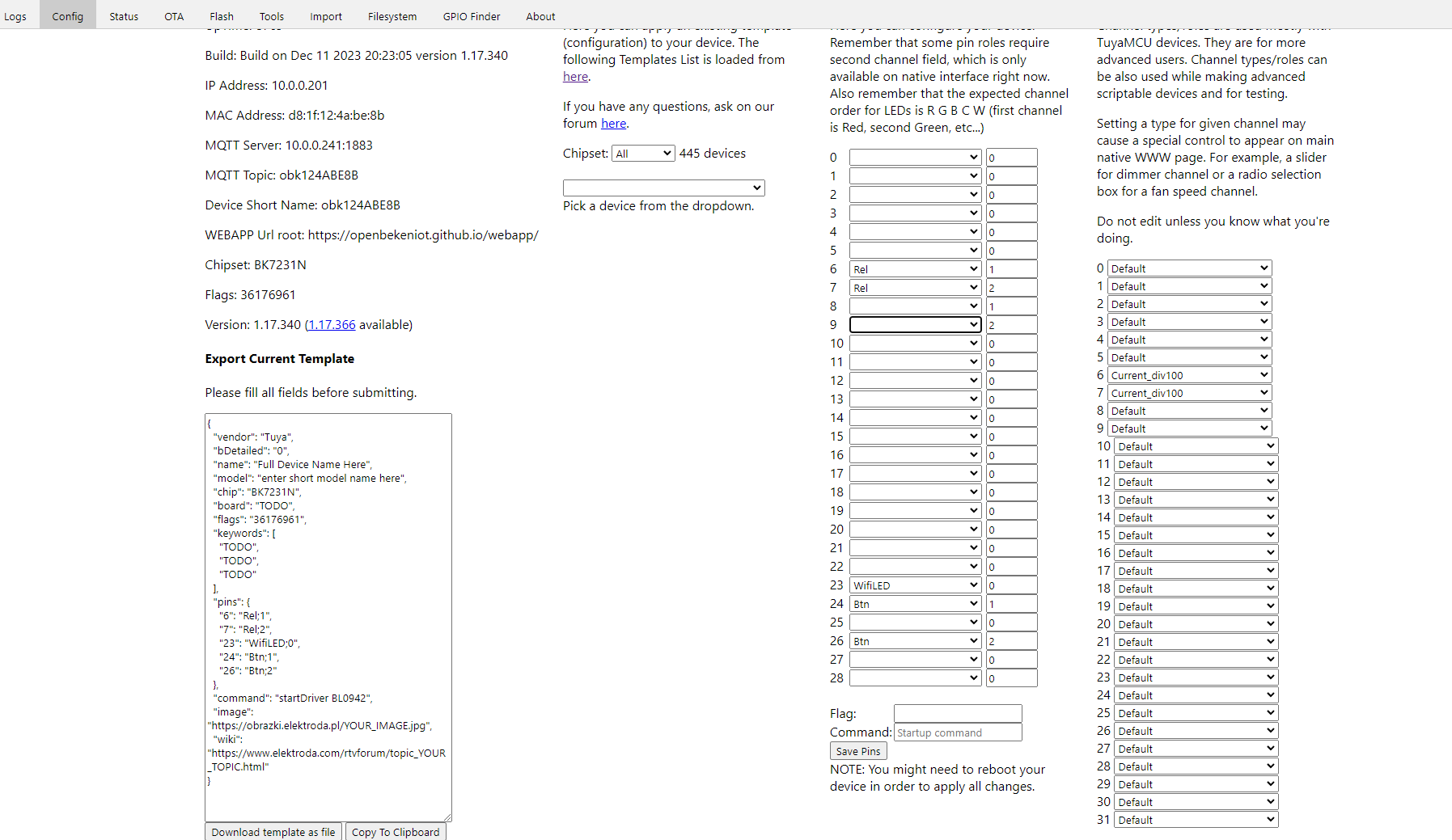Open version 1.17.366 update link
1452x840 pixels.
click(x=332, y=325)
